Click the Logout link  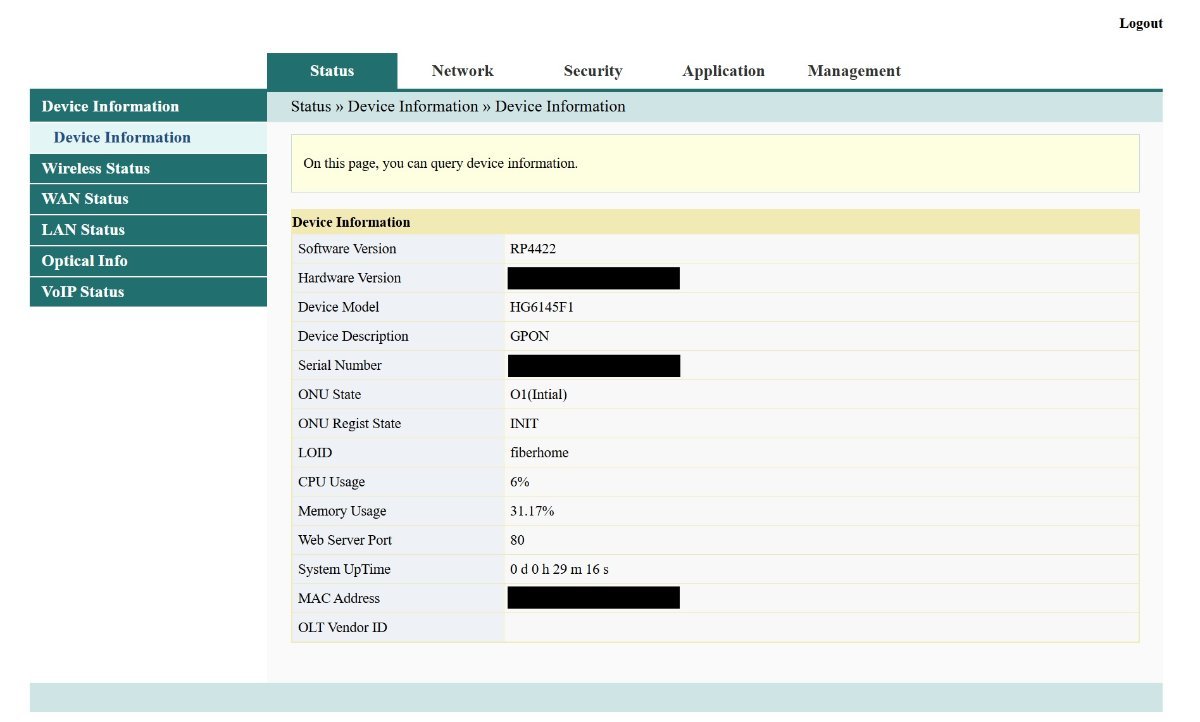1140,23
